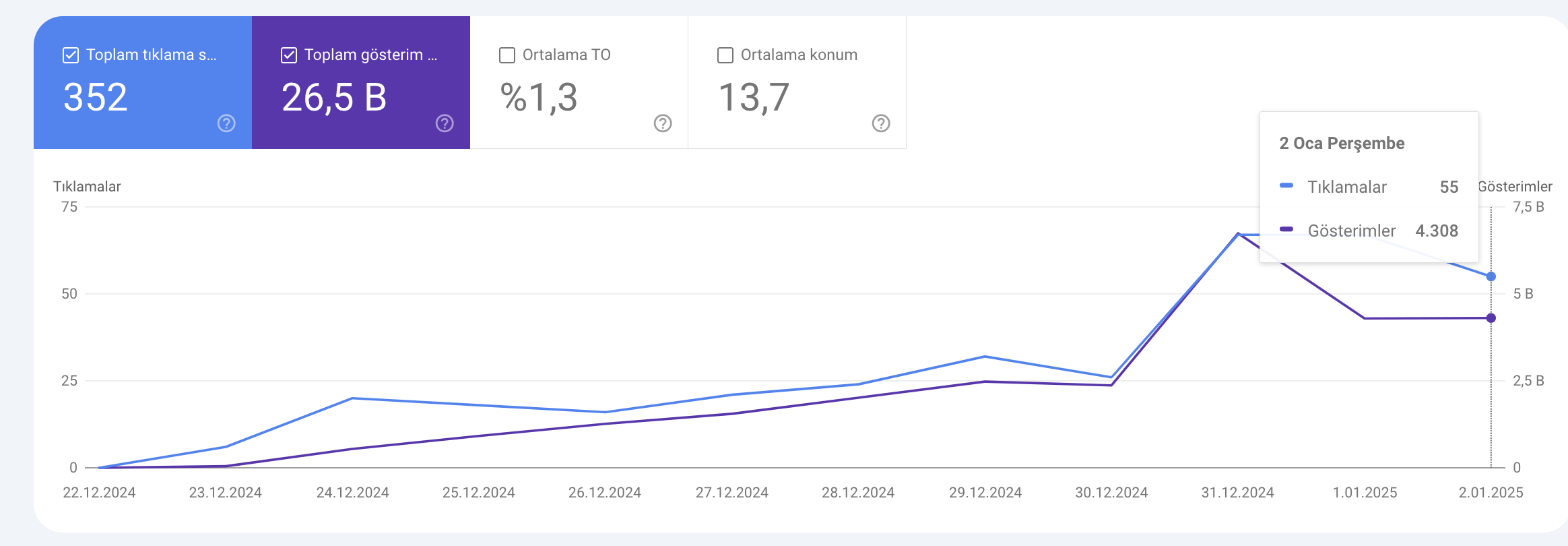Click the 29.12.2024 date label
The width and height of the screenshot is (1568, 546).
985,493
